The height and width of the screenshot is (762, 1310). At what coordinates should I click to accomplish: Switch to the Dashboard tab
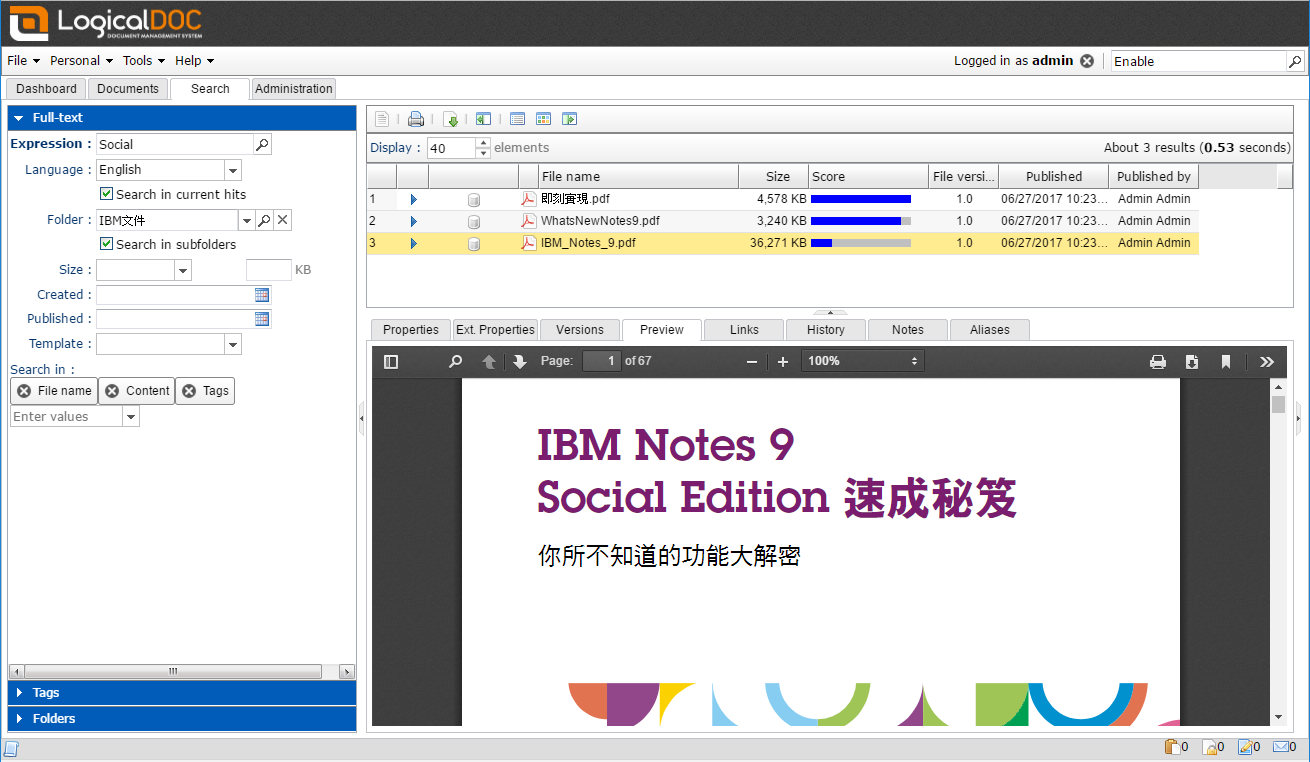click(x=46, y=89)
